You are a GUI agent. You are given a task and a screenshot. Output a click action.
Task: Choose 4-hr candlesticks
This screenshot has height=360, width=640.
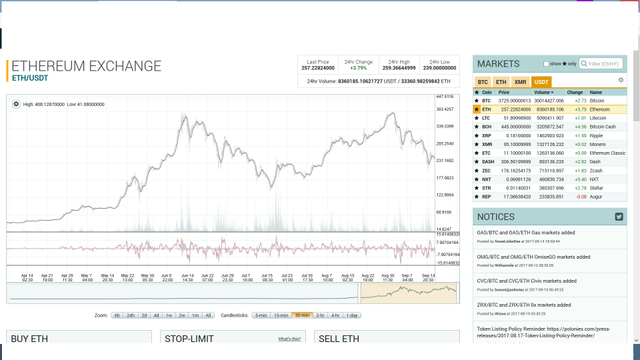[335, 316]
